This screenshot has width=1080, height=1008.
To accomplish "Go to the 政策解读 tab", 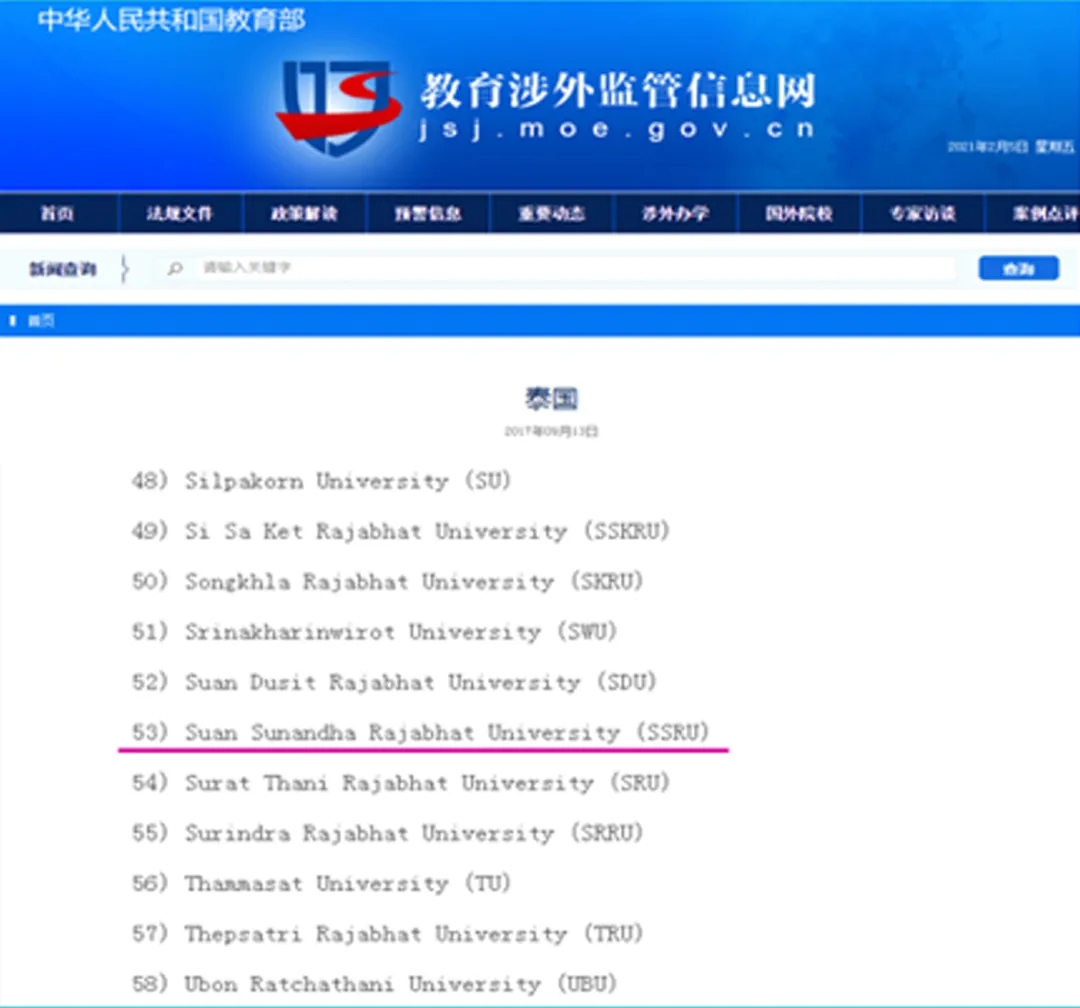I will [x=304, y=214].
